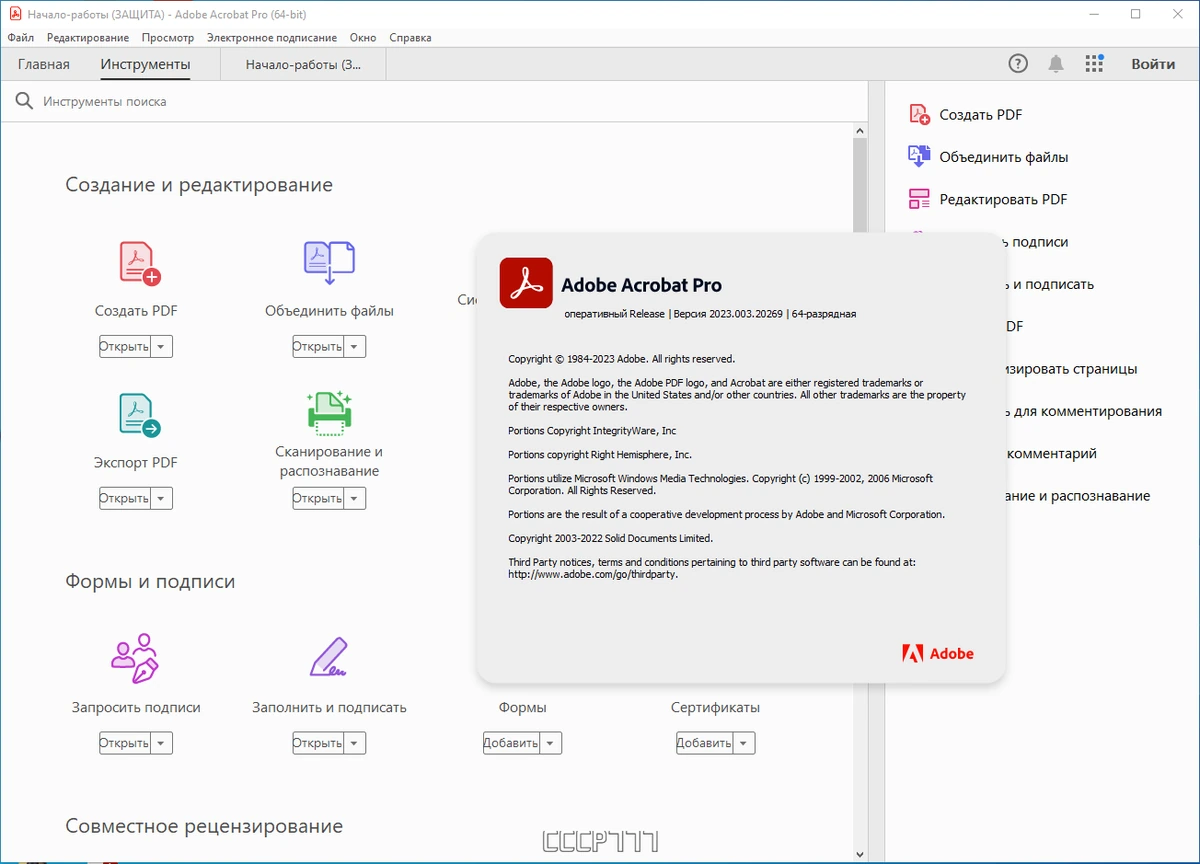Click the search magnifier icon
This screenshot has width=1200, height=864.
point(24,102)
